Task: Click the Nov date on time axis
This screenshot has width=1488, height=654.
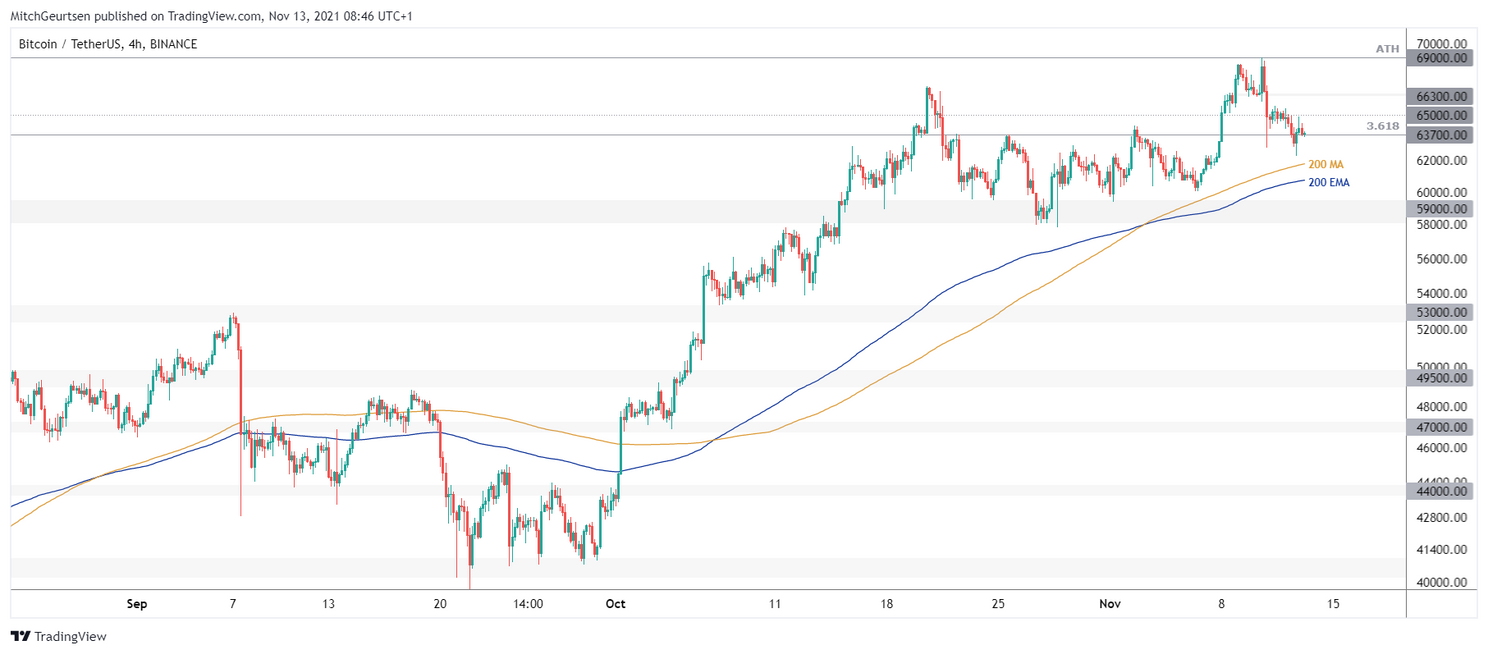Action: pos(1110,604)
